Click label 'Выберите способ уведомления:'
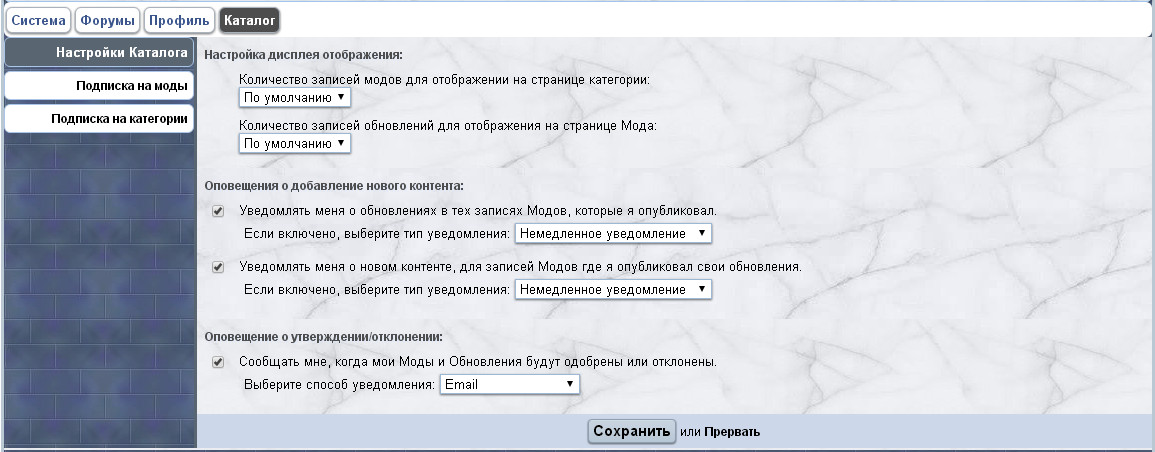Screen dimensions: 1155x452 tap(340, 384)
